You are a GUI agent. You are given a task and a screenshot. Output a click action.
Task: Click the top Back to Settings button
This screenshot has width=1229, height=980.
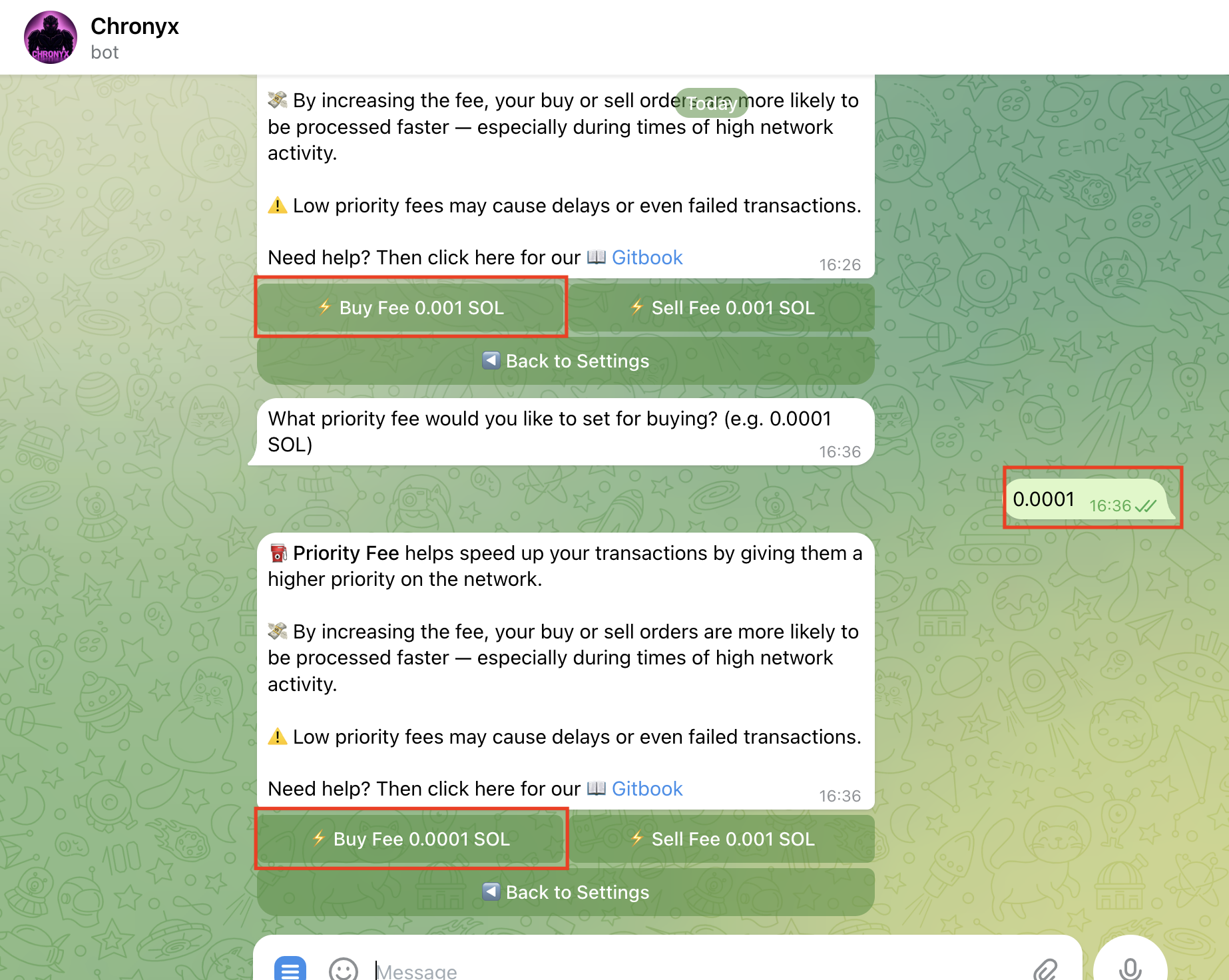[565, 361]
